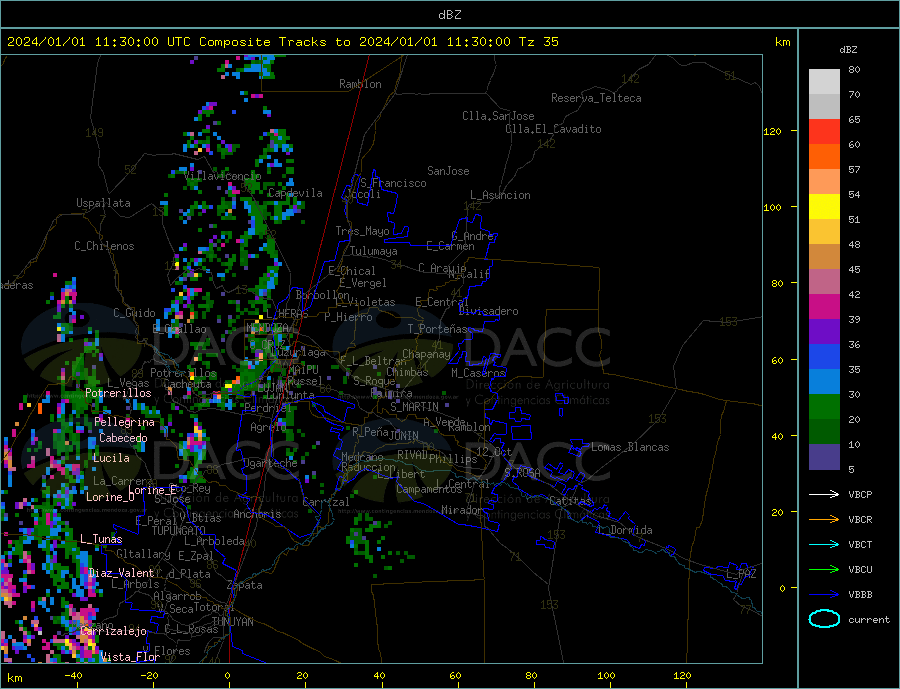Click the 'Zapata' place label
Screen dimensions: 900x689
245,586
